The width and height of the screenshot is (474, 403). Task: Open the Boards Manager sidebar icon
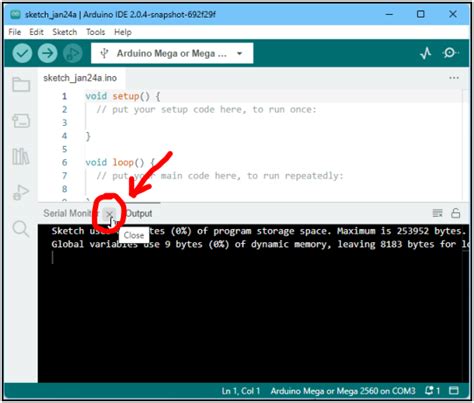click(21, 121)
